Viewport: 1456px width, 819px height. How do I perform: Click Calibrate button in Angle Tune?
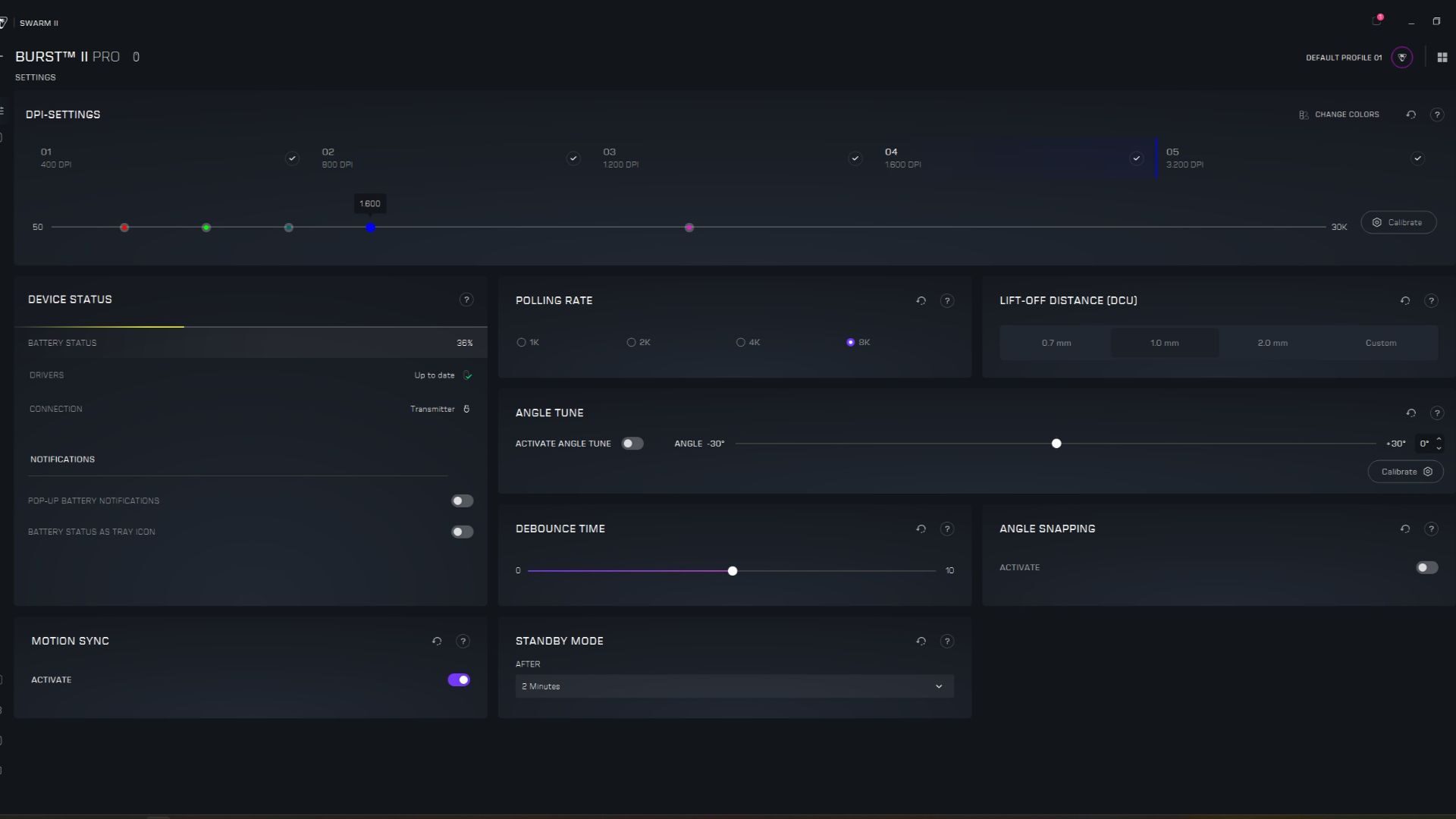tap(1405, 472)
